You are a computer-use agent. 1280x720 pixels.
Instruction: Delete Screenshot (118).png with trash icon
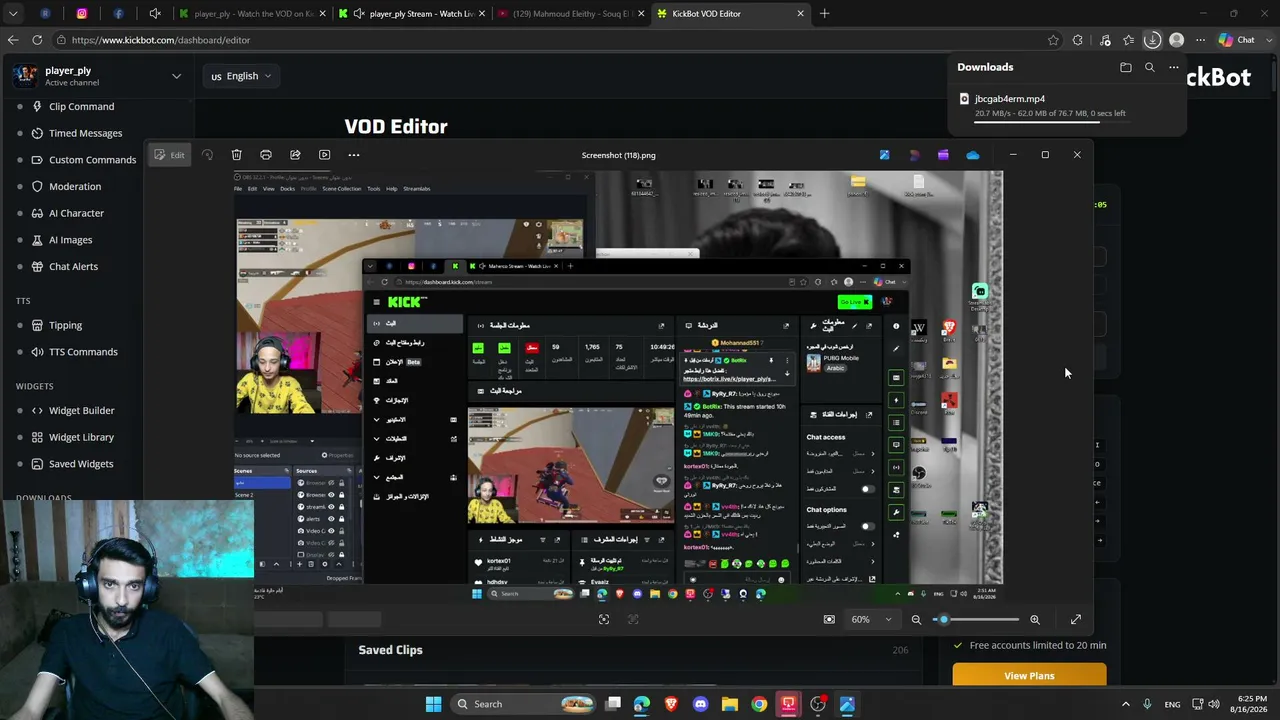(x=236, y=155)
